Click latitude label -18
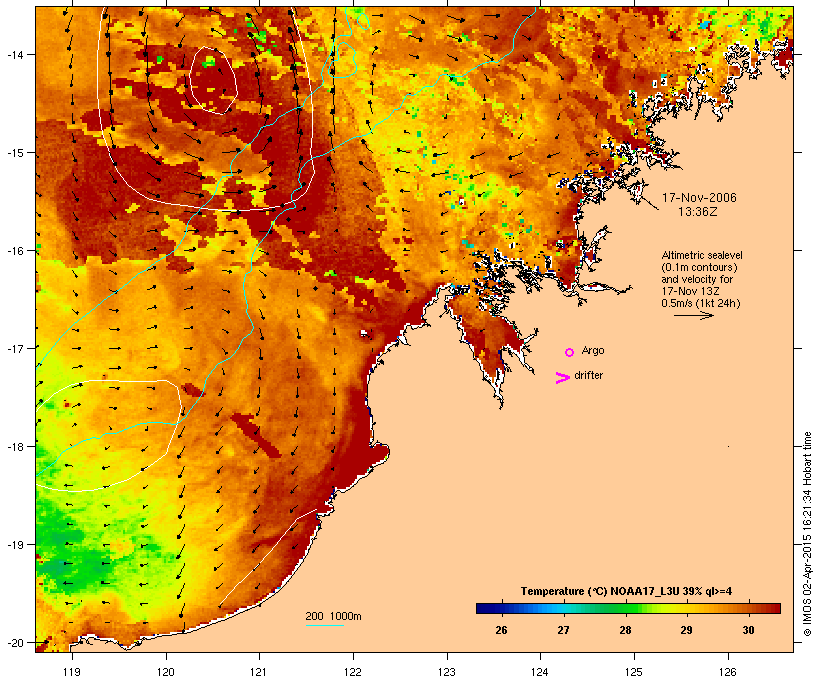This screenshot has height=680, width=820. pos(15,446)
